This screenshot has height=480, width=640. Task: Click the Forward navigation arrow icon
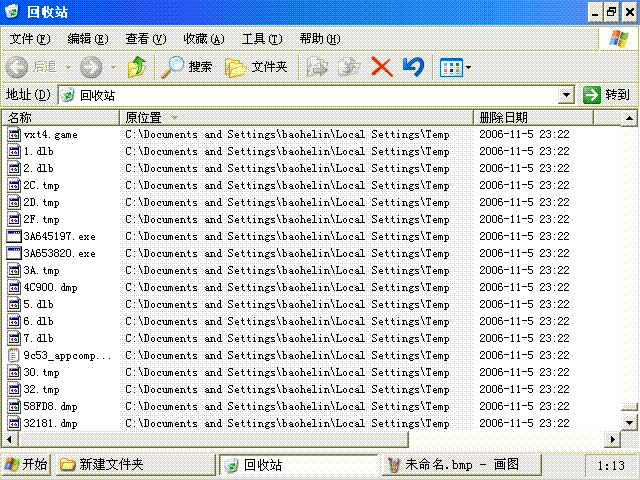tap(91, 67)
